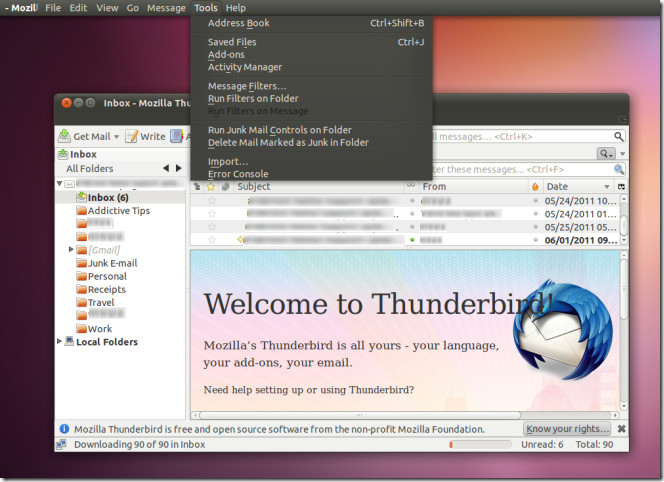Run Junk Mail Controls on Folder

tap(312, 130)
